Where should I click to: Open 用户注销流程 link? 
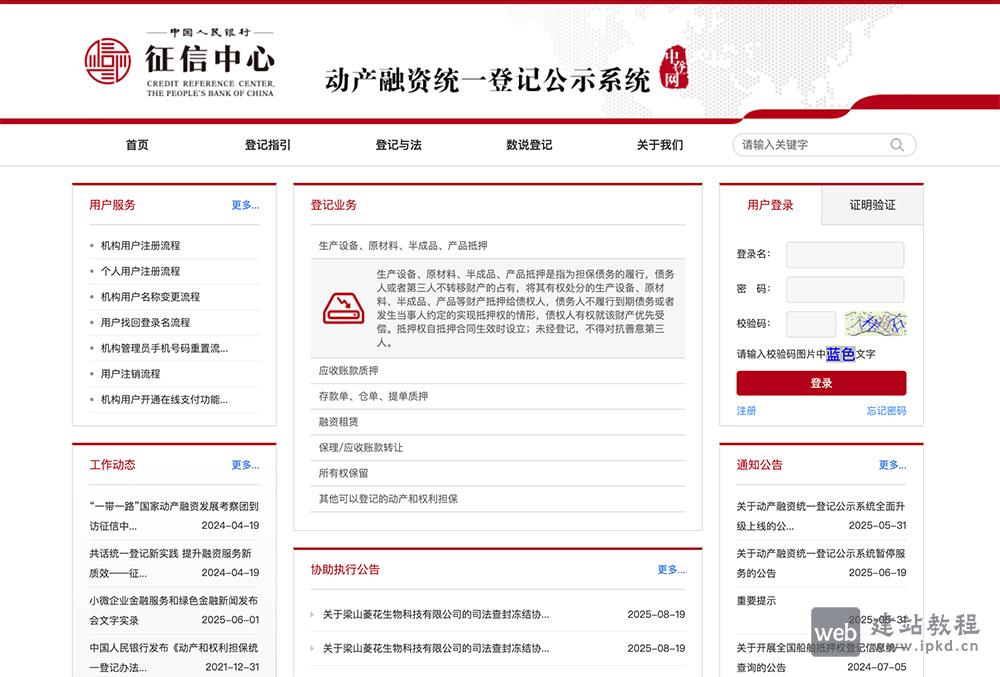(131, 374)
